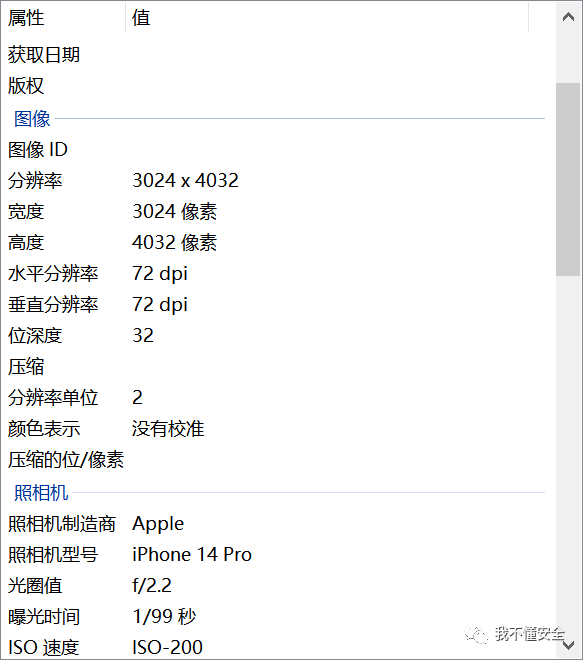The image size is (583, 660).
Task: Collapse the 照相机 section group
Action: (x=41, y=492)
